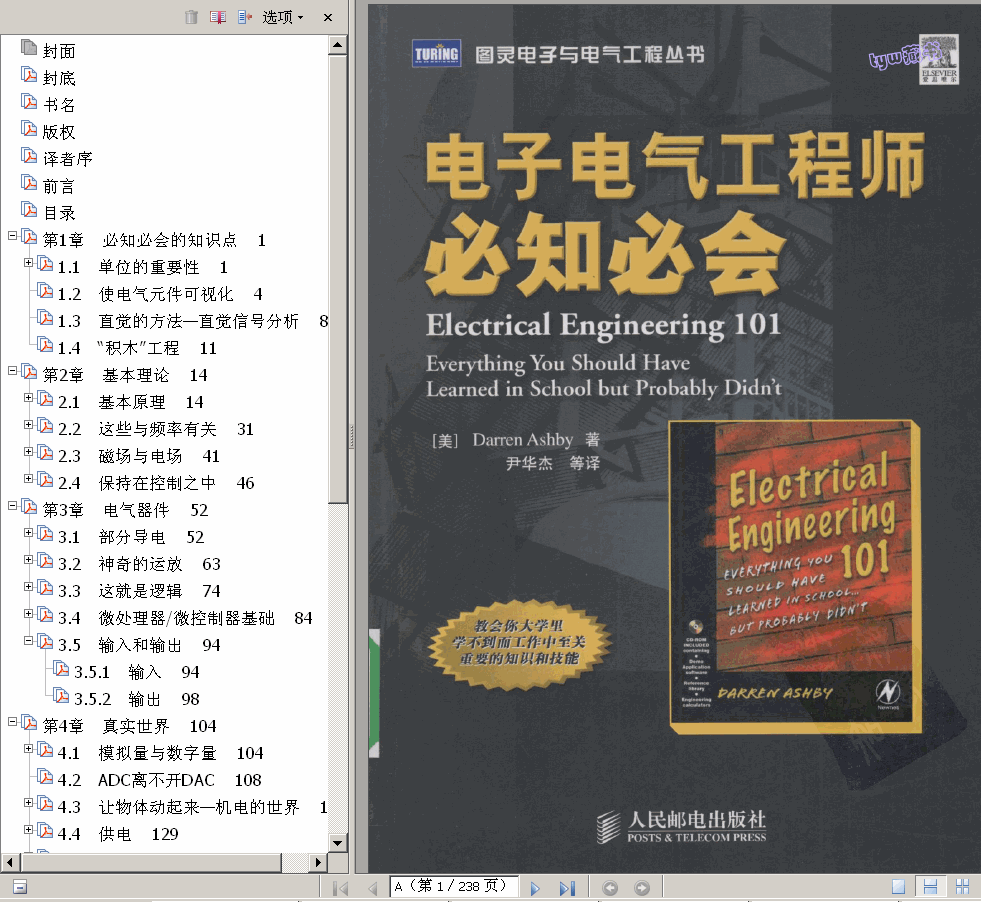Jump to bookmark 2.3 磁场与电场

click(x=139, y=456)
